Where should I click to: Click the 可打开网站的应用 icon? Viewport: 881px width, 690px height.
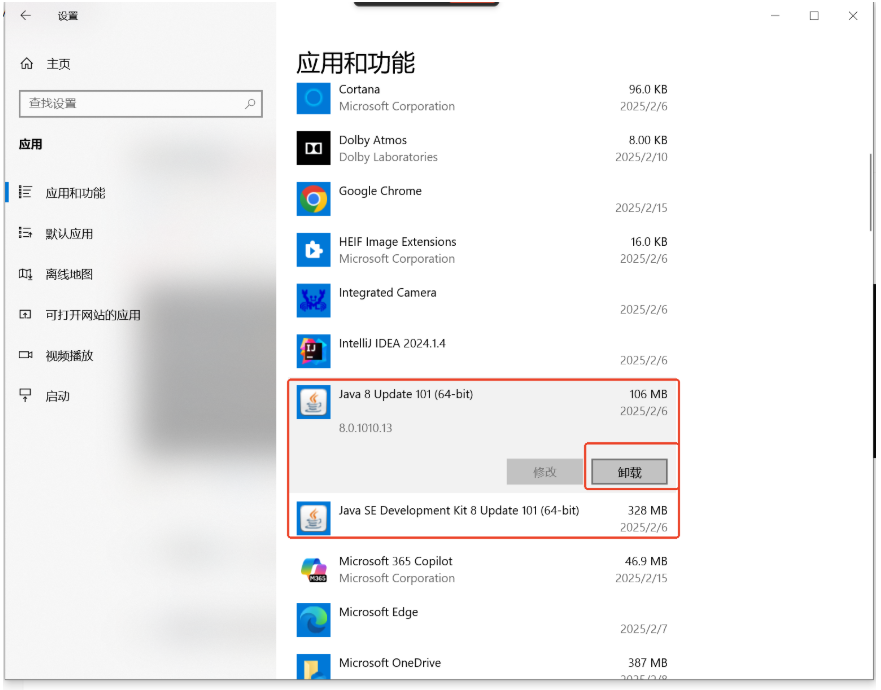[25, 314]
